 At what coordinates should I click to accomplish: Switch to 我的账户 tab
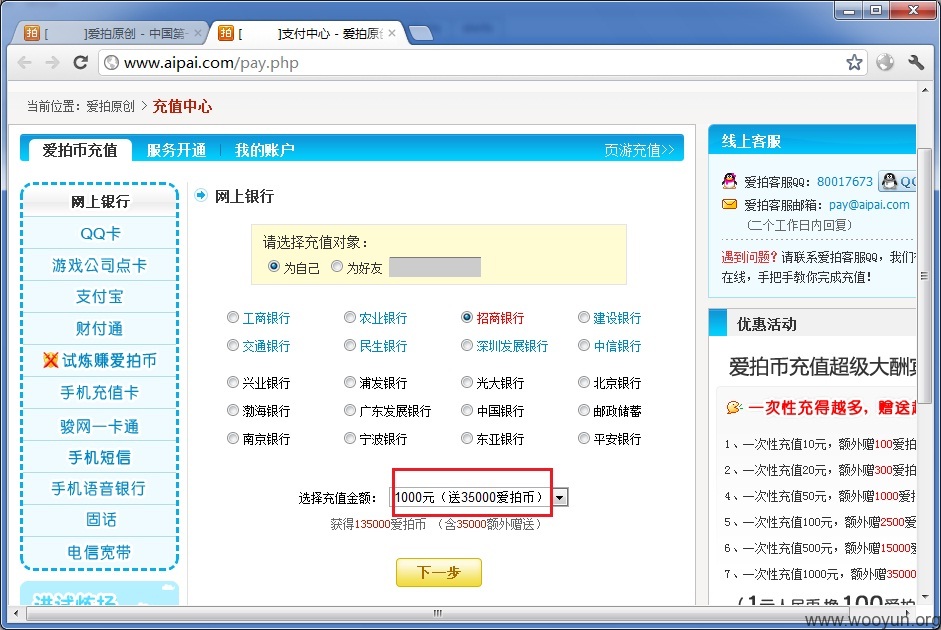[265, 149]
